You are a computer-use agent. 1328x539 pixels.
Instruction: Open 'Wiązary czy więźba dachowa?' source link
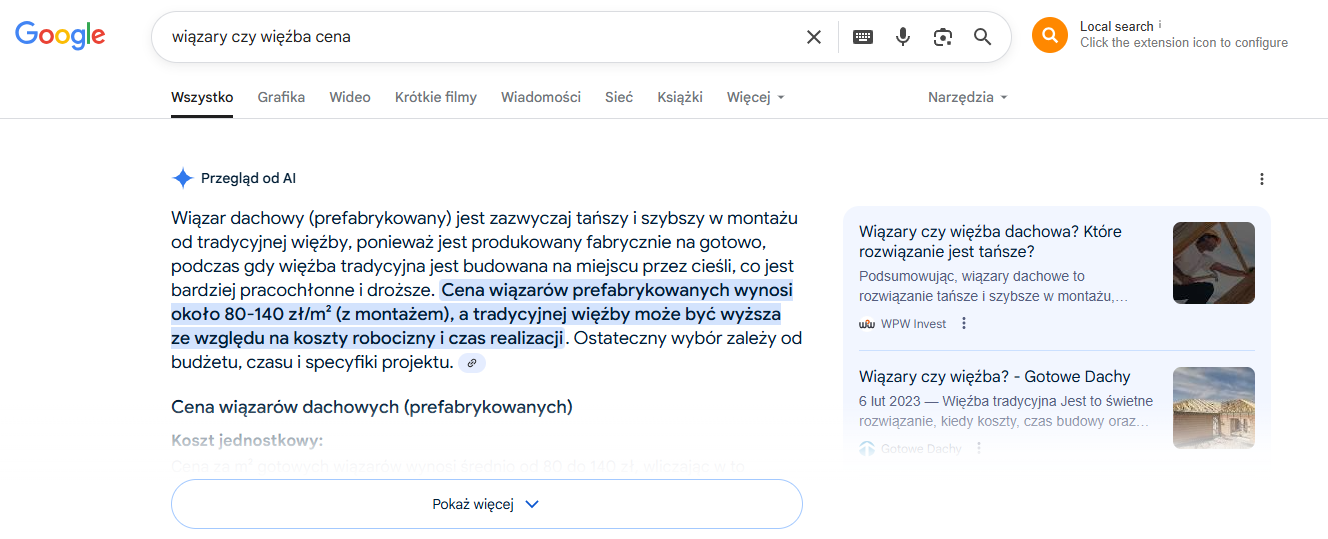click(990, 241)
